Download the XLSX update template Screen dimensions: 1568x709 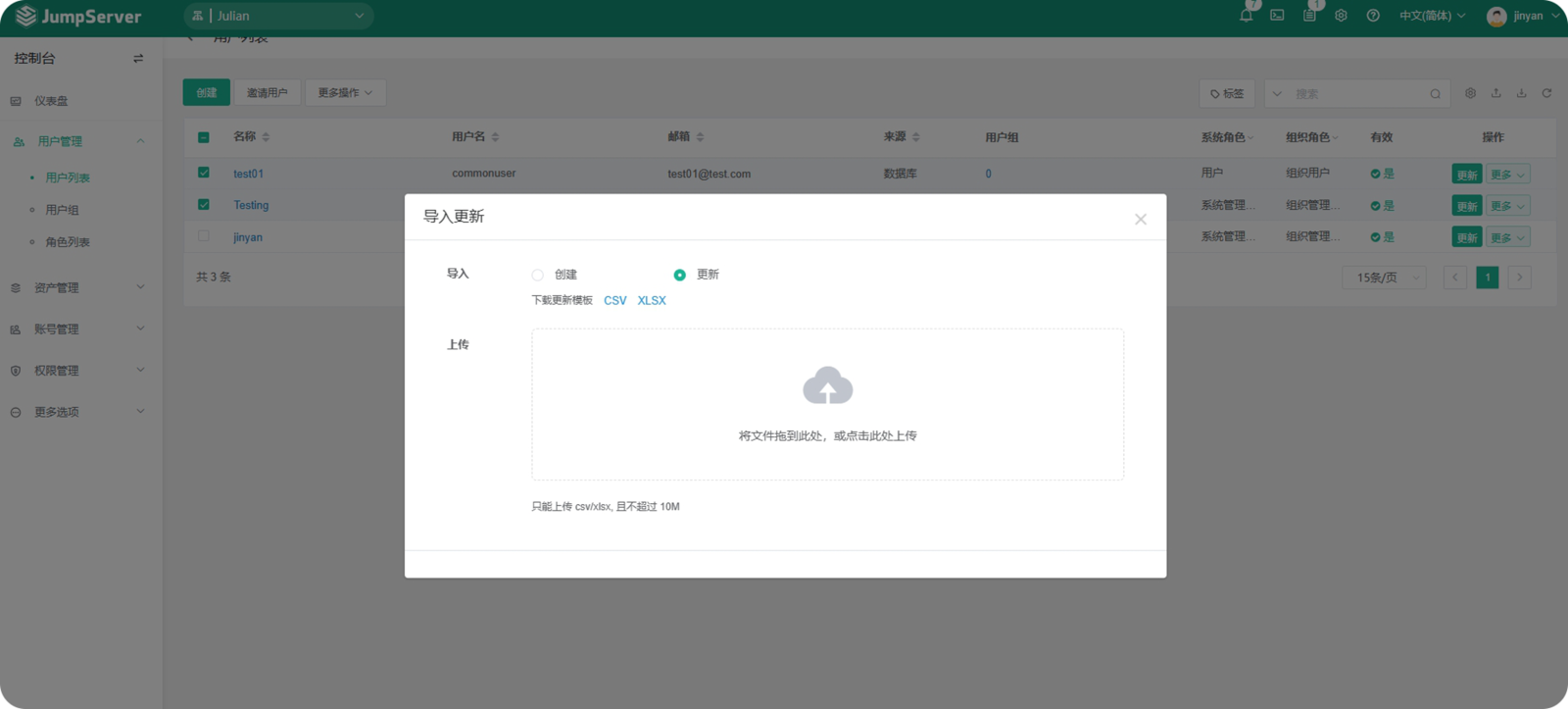click(652, 301)
